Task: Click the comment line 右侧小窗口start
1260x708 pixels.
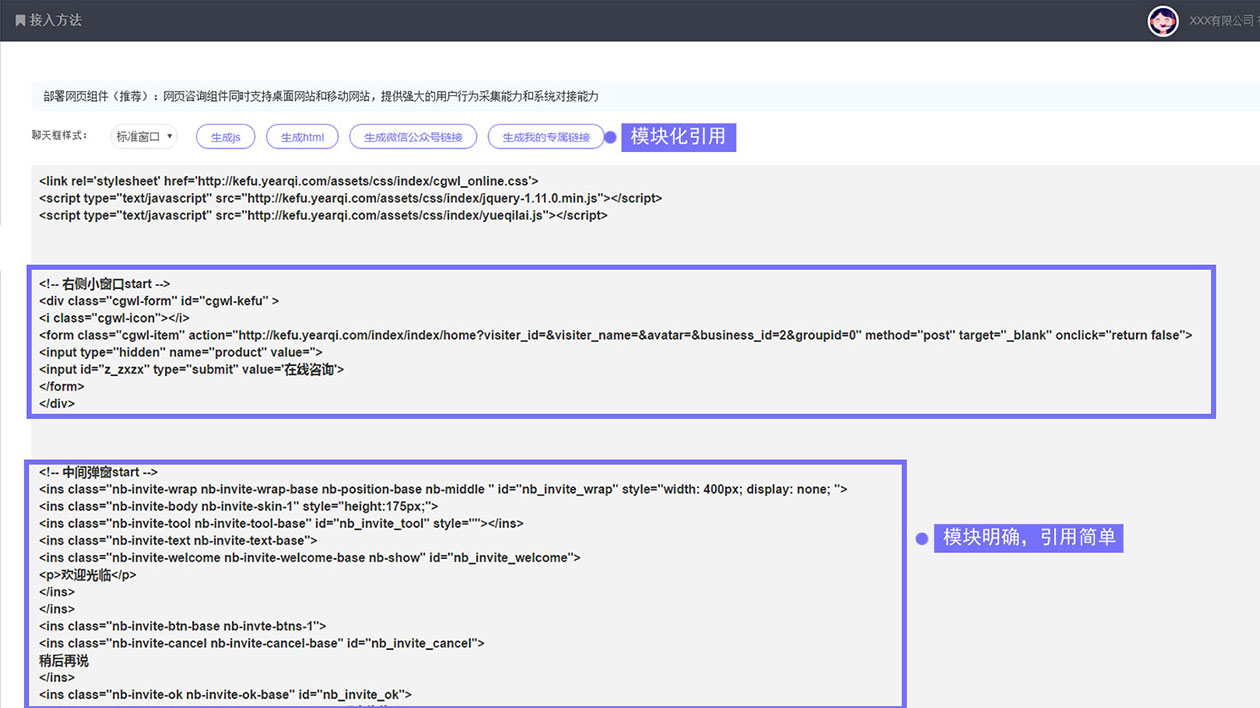Action: coord(104,284)
